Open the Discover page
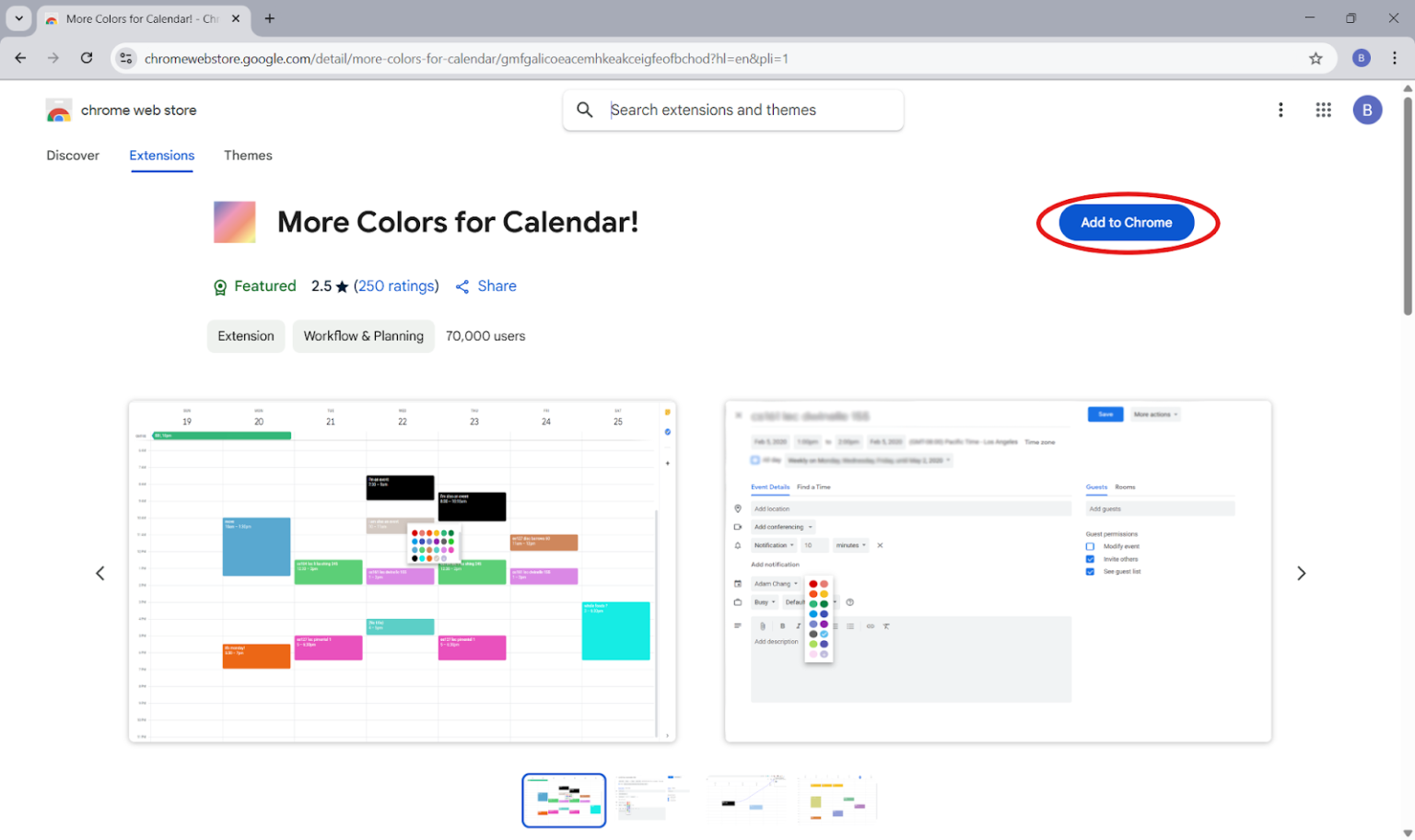This screenshot has height=840, width=1415. [73, 156]
